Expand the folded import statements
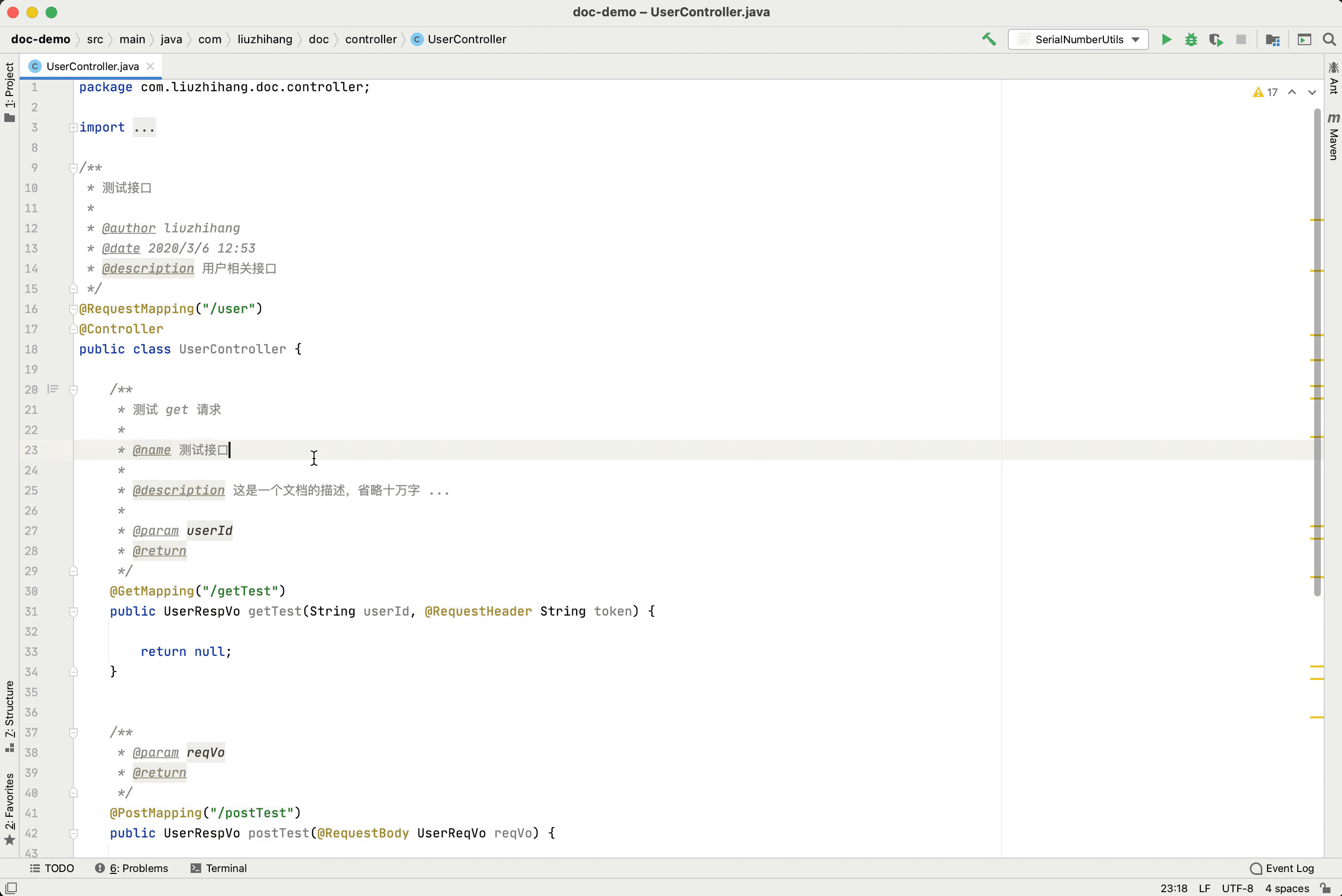Image resolution: width=1342 pixels, height=896 pixels. (x=73, y=127)
